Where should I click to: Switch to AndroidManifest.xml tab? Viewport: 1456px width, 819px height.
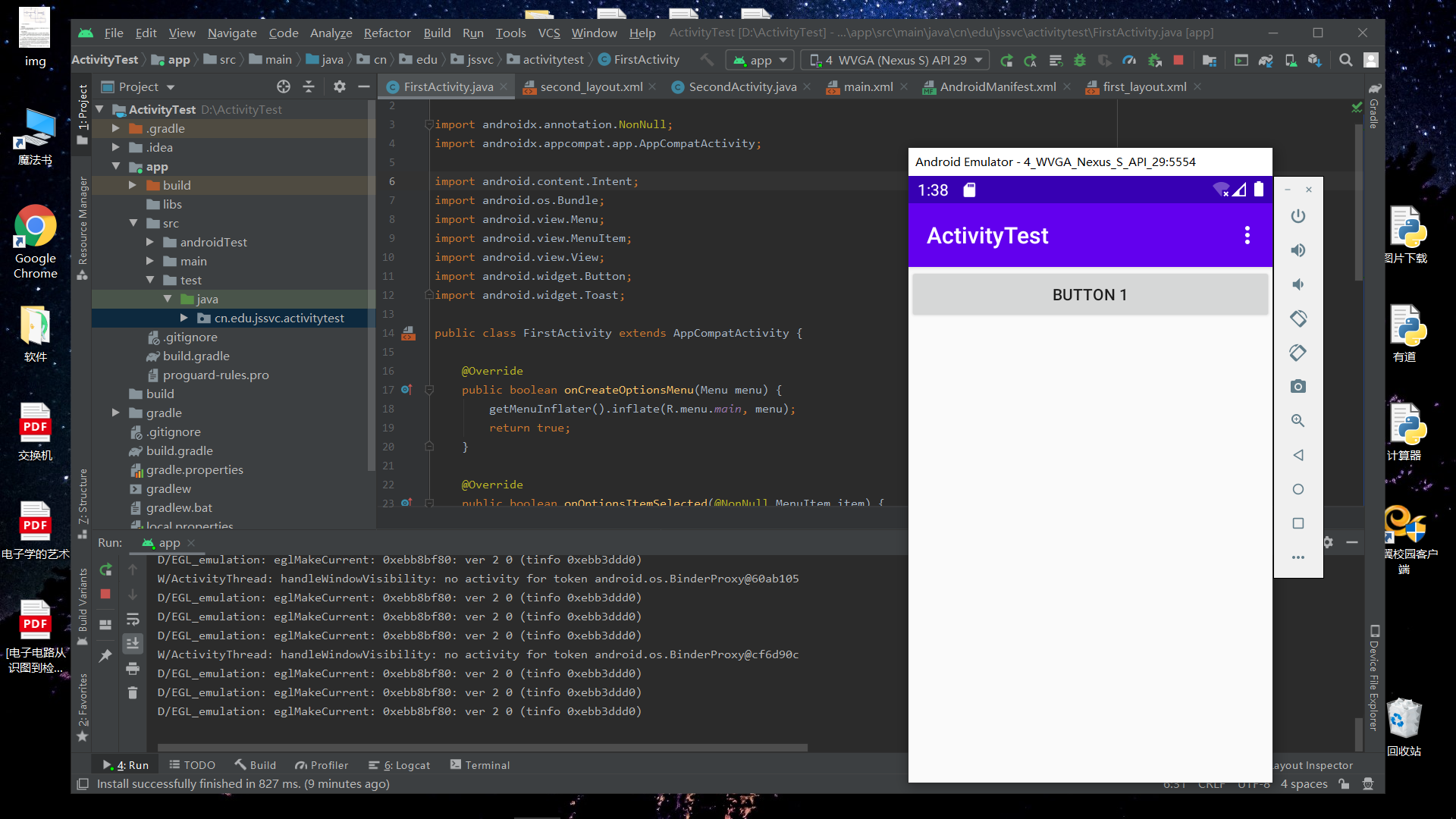coord(998,86)
